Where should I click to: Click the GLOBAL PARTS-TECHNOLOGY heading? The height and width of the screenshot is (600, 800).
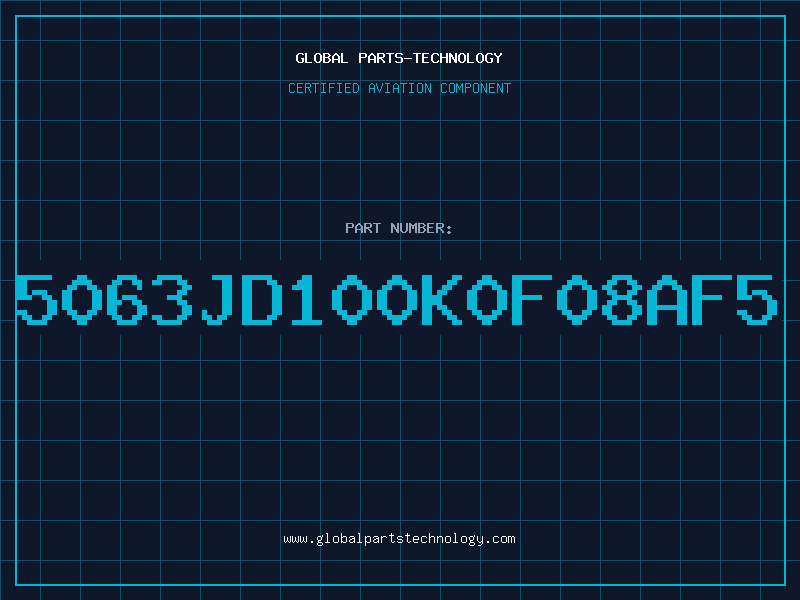tap(399, 58)
